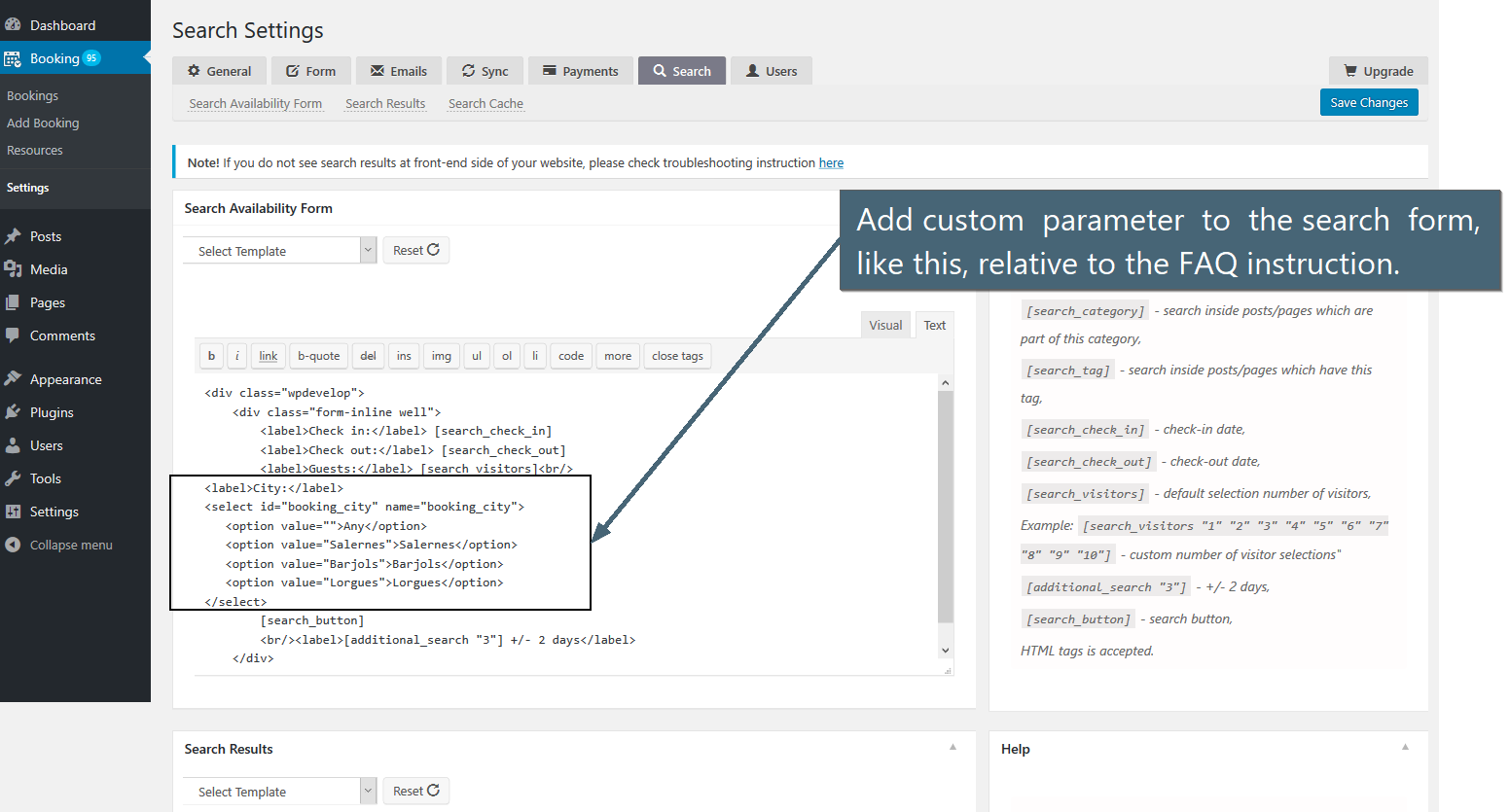Click the close tags button

(677, 356)
